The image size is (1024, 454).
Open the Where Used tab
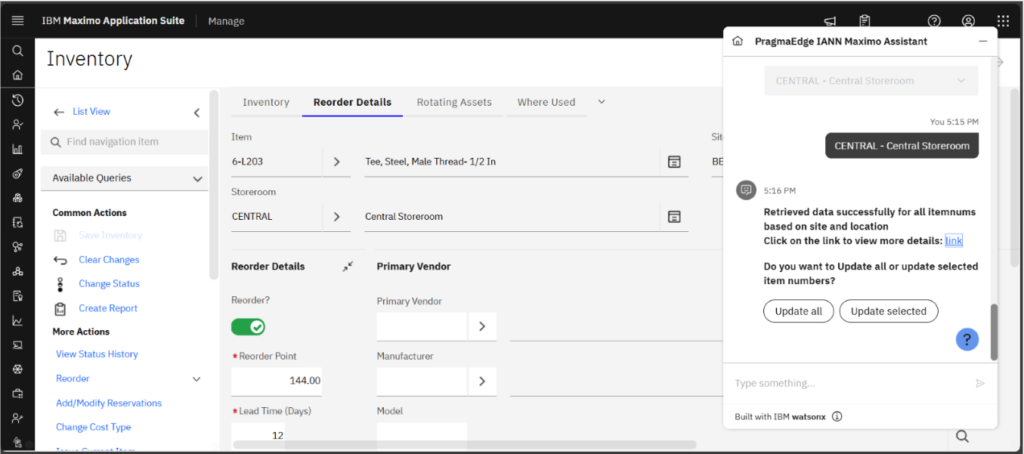(546, 102)
